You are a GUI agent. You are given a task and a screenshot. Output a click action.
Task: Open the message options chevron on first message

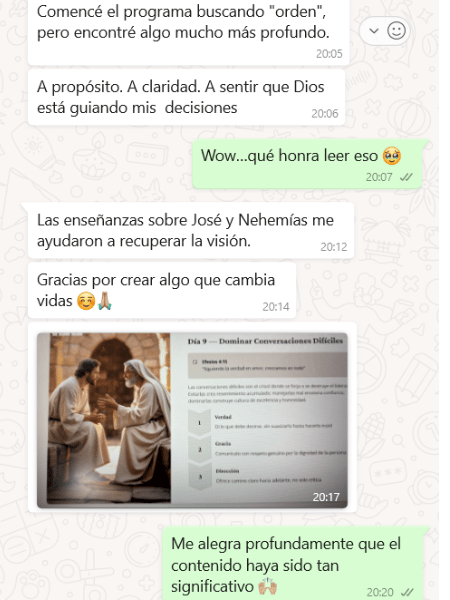tap(374, 31)
